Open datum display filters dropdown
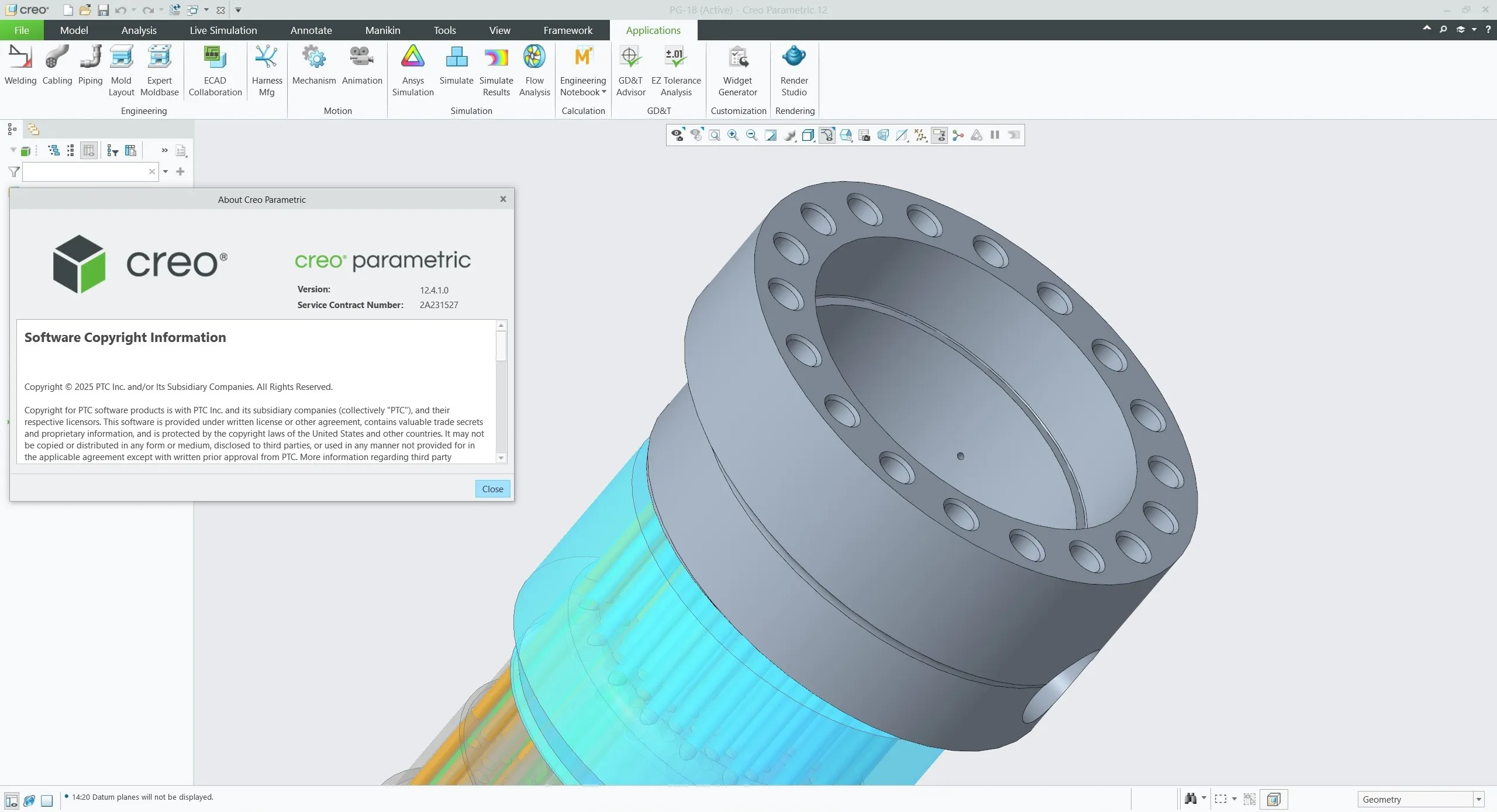The width and height of the screenshot is (1497, 812). (x=920, y=135)
